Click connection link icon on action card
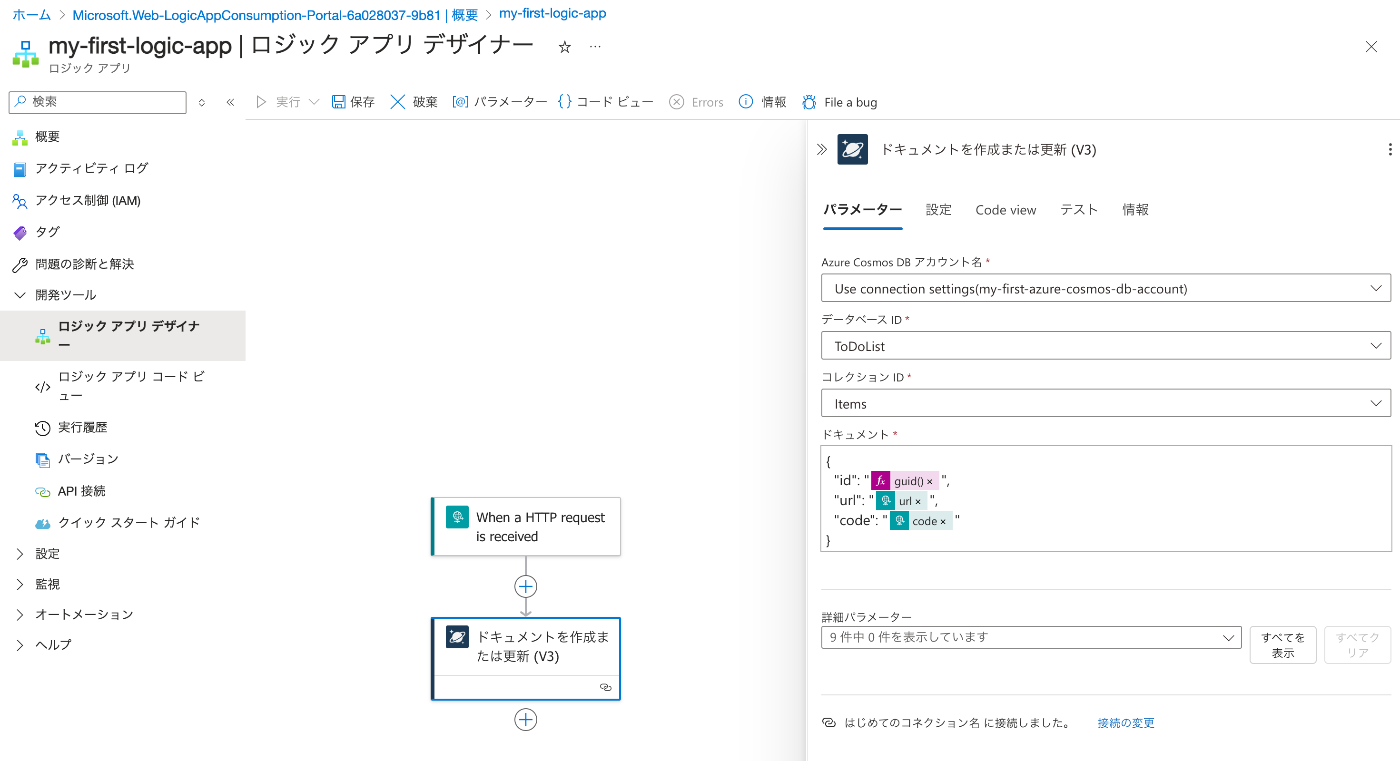Viewport: 1400px width, 761px height. click(x=605, y=687)
